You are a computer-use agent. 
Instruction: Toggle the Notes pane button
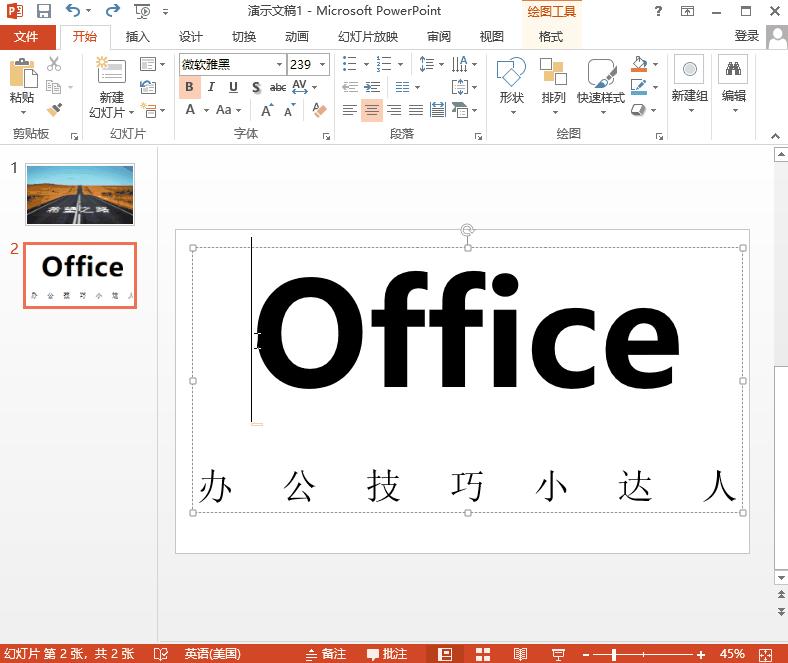tap(326, 654)
